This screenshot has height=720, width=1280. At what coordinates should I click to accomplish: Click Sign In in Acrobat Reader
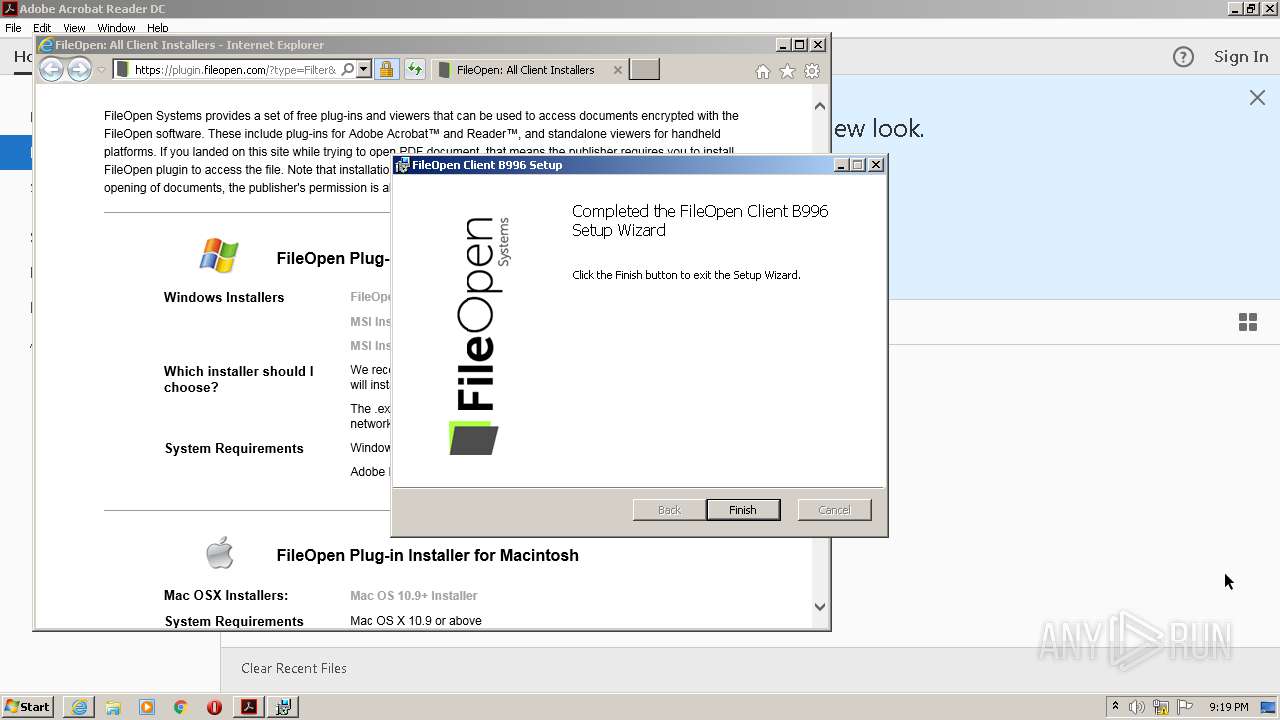click(x=1241, y=57)
